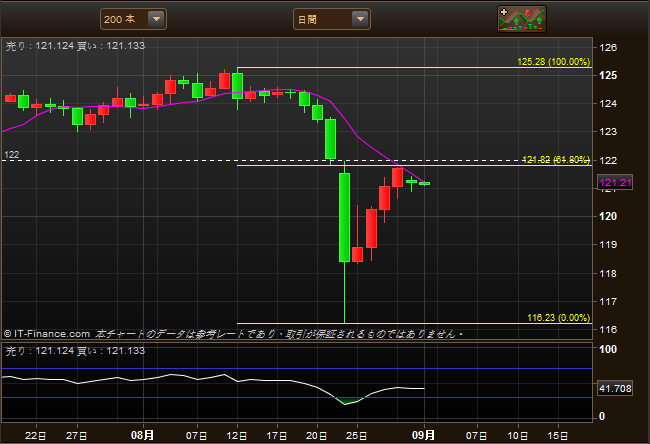Click the 125 price axis label

(x=608, y=75)
